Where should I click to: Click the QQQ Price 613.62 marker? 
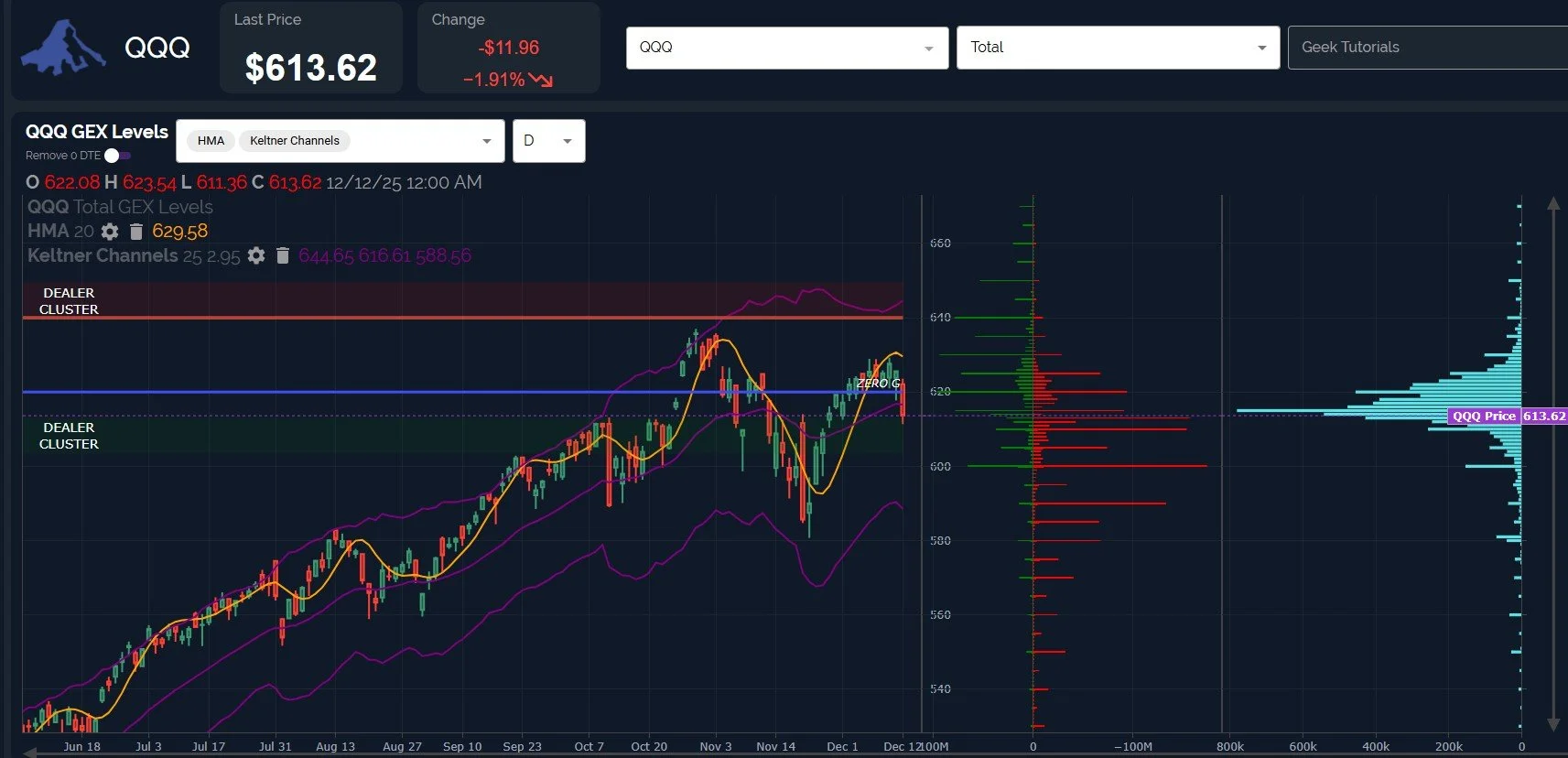[1508, 416]
